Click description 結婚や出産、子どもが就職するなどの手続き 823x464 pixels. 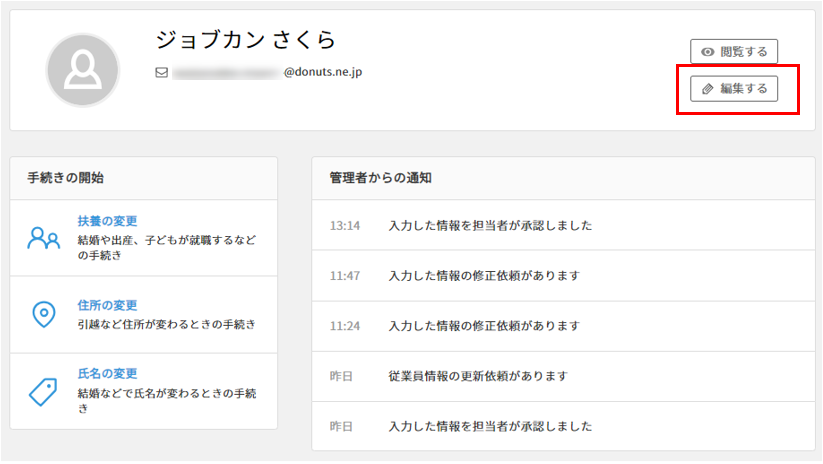coord(166,247)
